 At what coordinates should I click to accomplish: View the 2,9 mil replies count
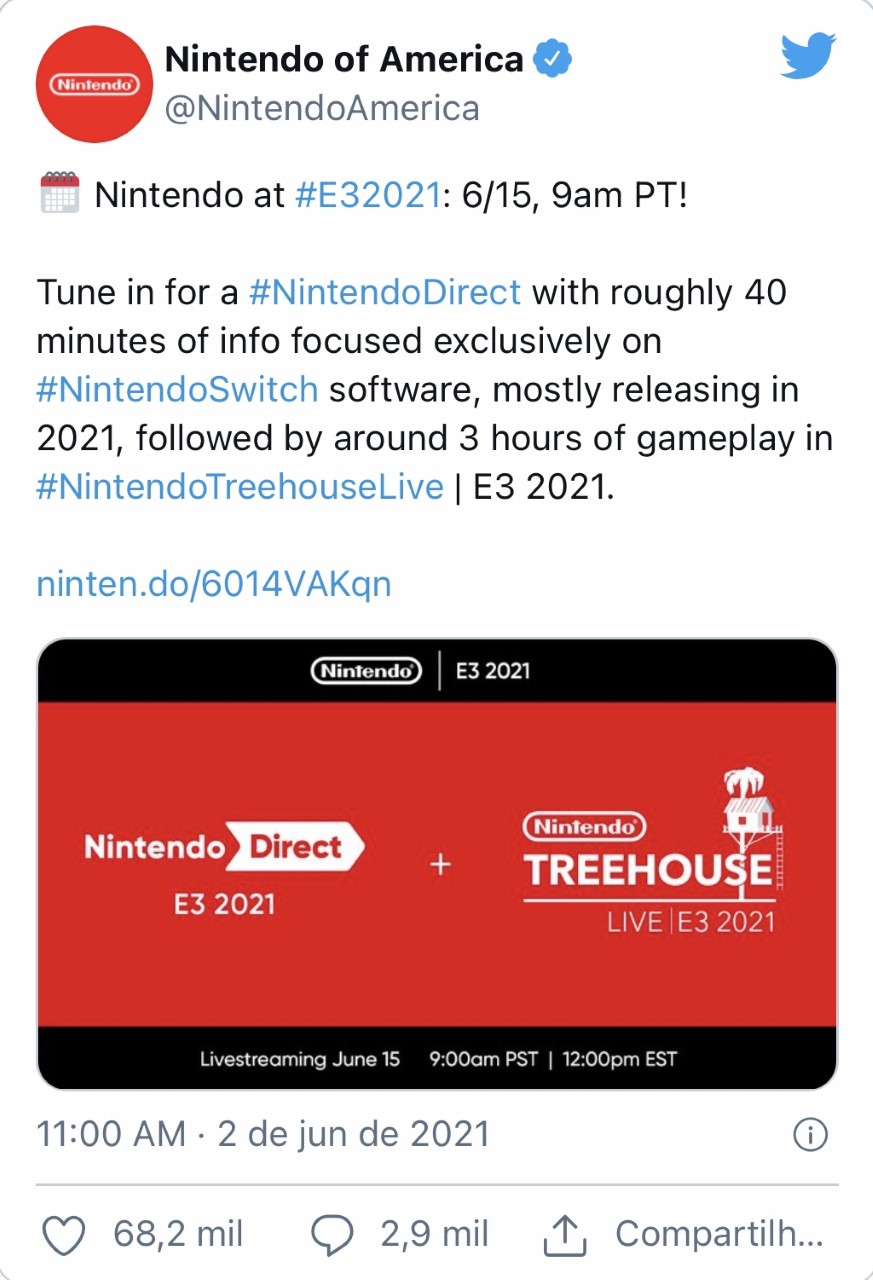[x=434, y=1234]
